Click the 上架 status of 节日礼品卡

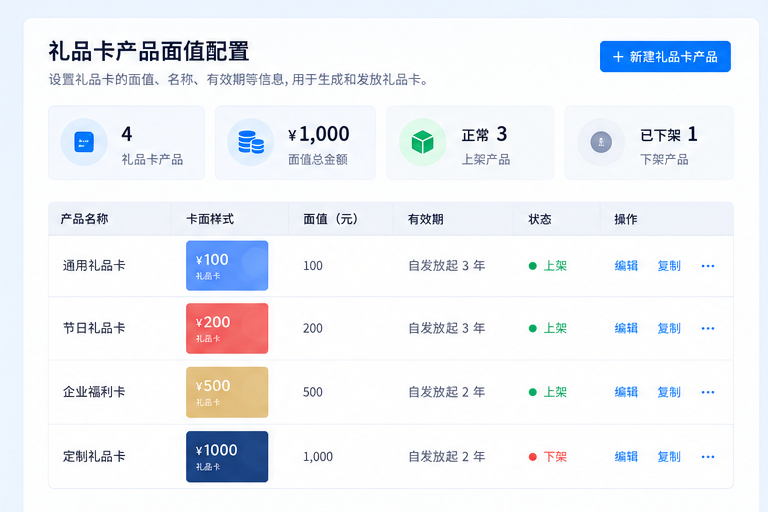(x=548, y=328)
